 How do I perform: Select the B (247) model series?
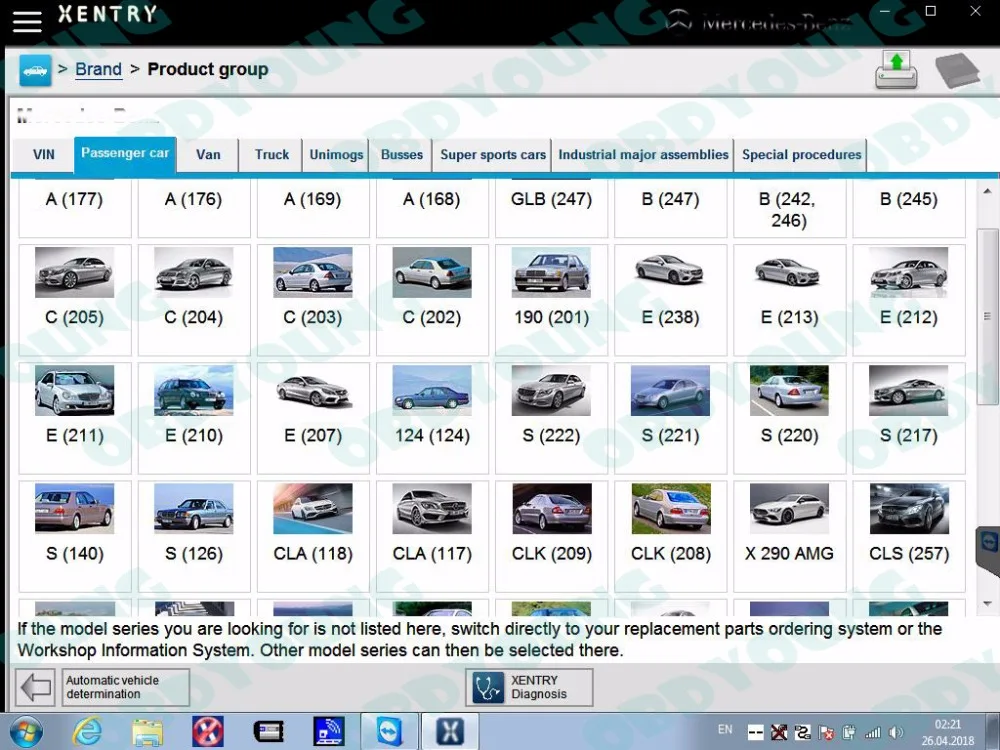click(671, 208)
